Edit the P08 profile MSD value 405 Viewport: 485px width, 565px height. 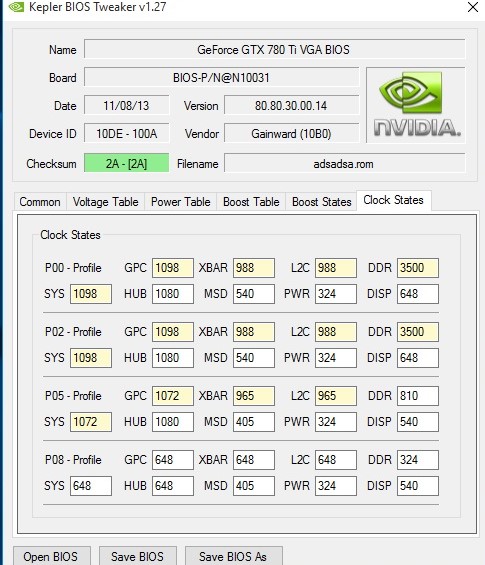(x=254, y=486)
